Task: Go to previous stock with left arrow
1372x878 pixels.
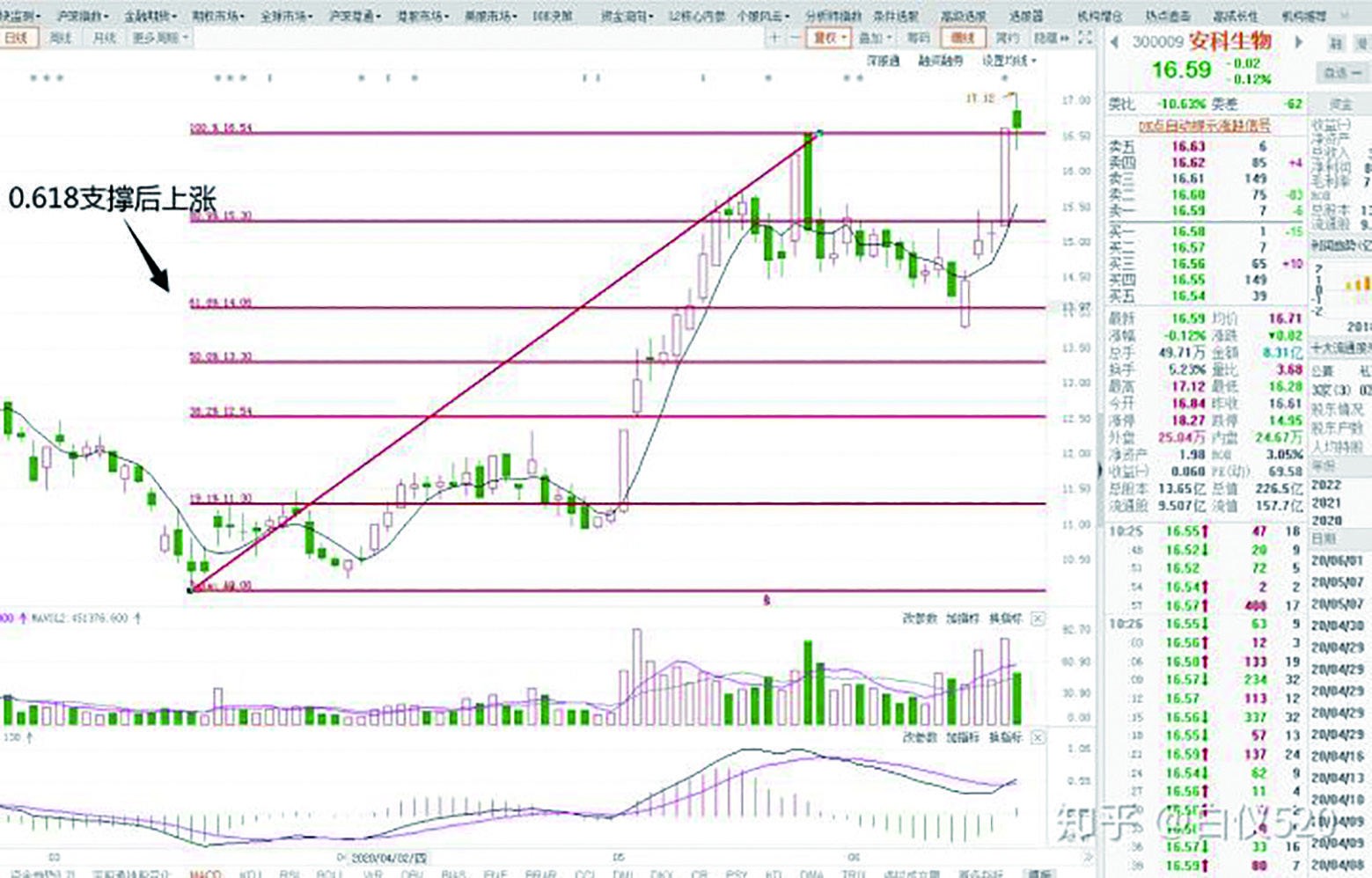Action: coord(1114,42)
